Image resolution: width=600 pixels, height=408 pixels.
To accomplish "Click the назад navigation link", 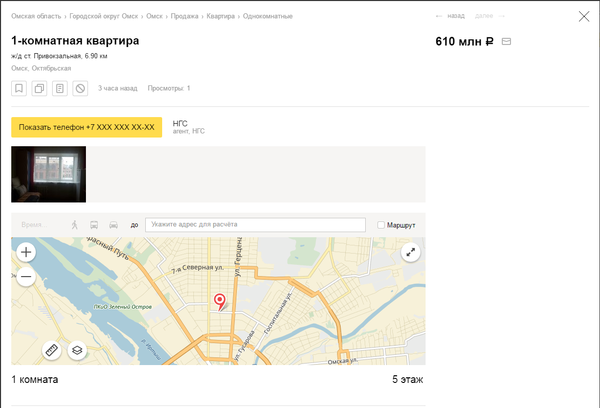I will [x=452, y=17].
